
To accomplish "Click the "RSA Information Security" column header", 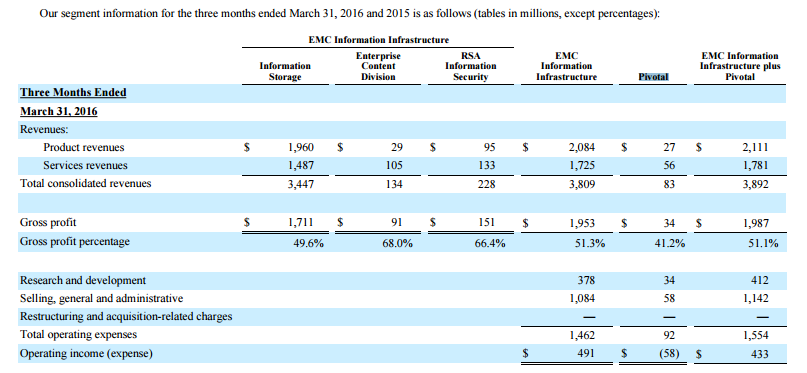I will pyautogui.click(x=471, y=66).
